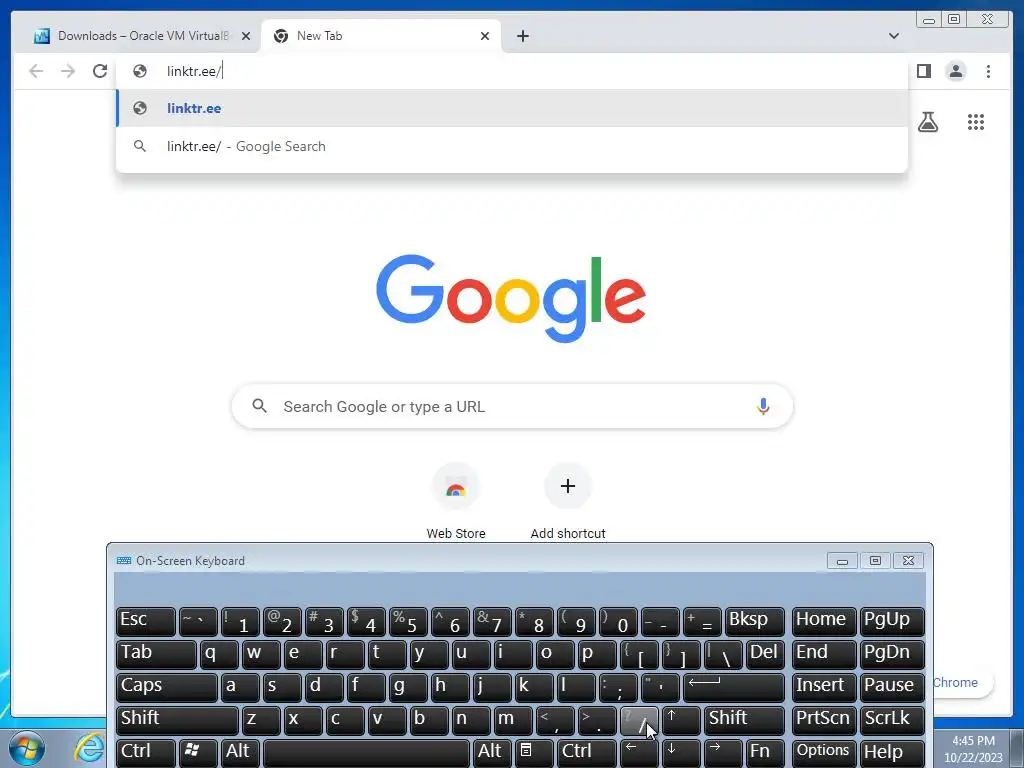Launch Internet Explorer from the taskbar

pyautogui.click(x=88, y=748)
